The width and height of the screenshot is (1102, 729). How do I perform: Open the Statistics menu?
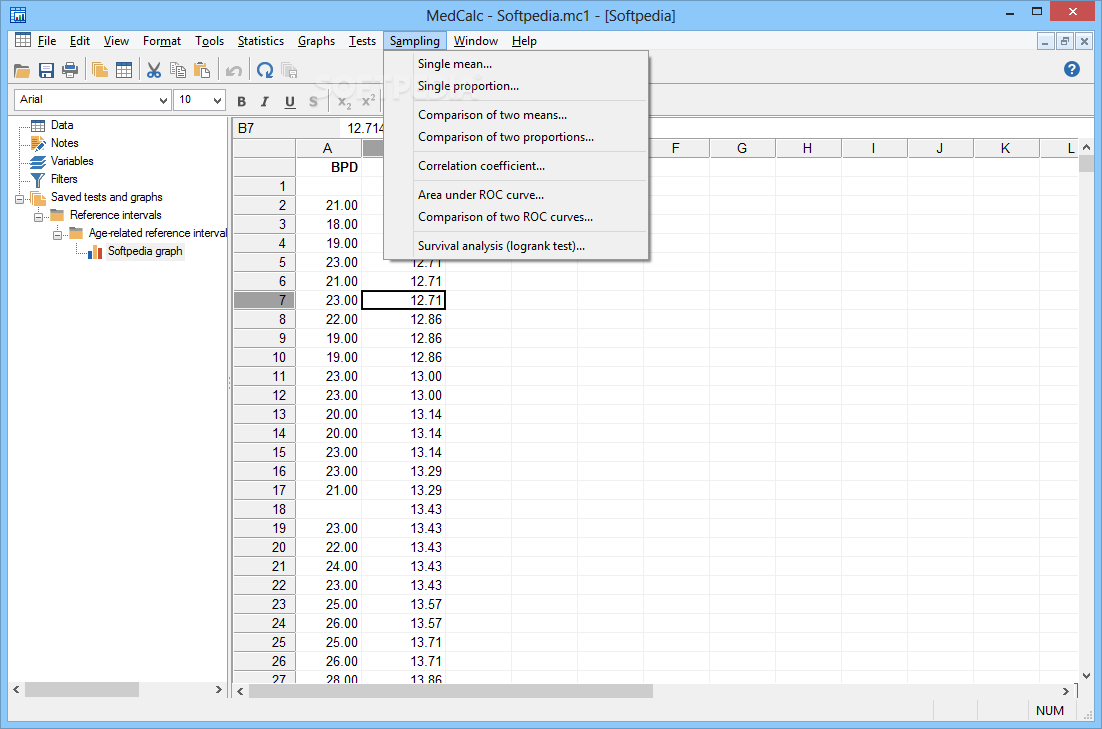(x=261, y=41)
